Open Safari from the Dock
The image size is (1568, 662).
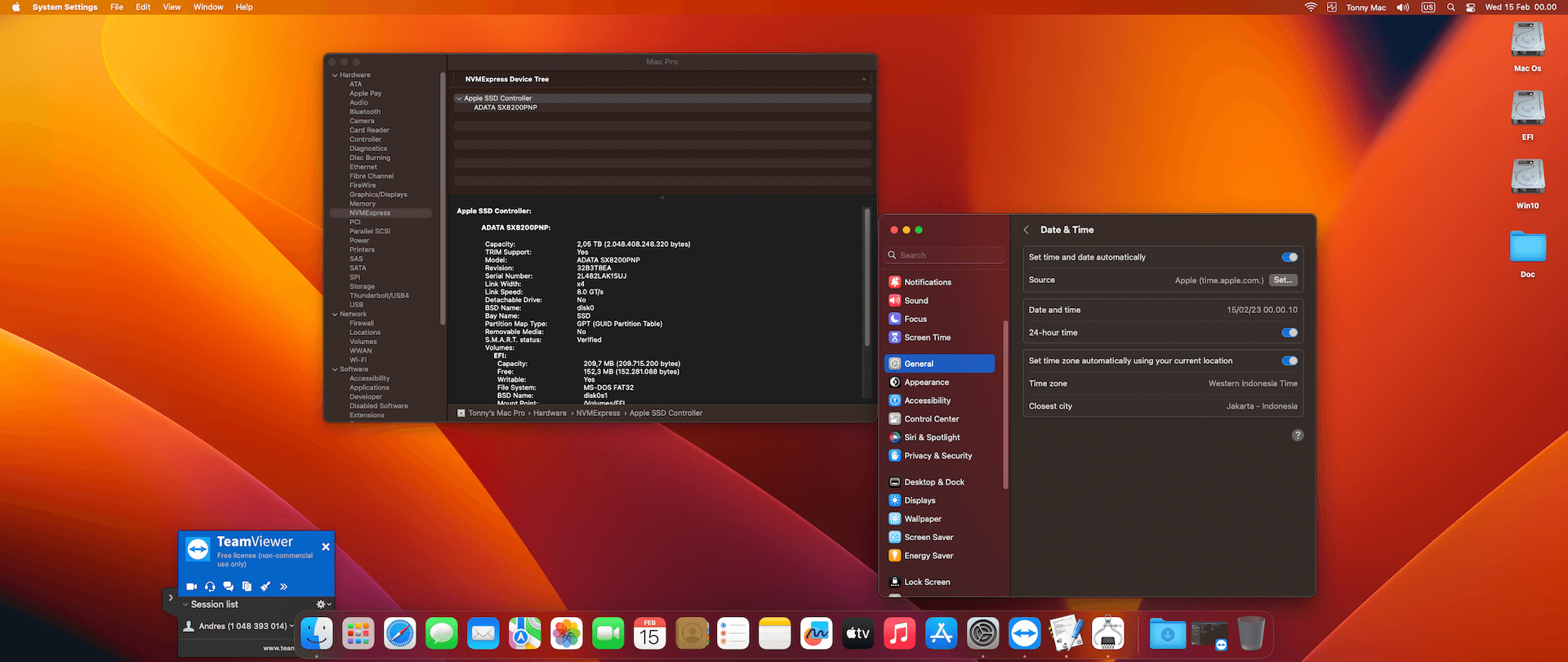coord(400,633)
